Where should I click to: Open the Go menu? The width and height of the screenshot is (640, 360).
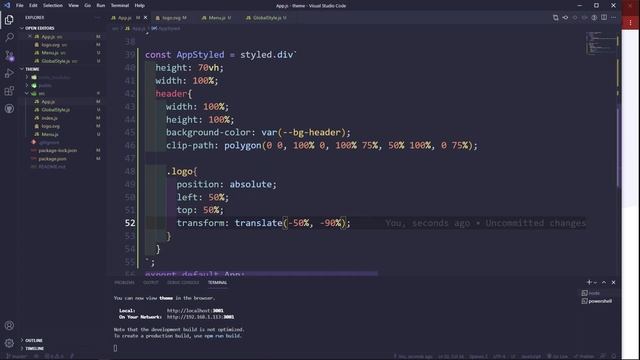87,6
